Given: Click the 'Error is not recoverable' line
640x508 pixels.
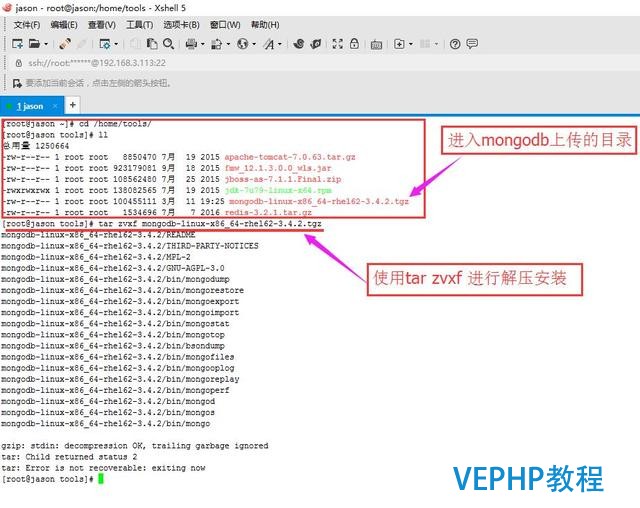Looking at the screenshot, I should tap(103, 468).
